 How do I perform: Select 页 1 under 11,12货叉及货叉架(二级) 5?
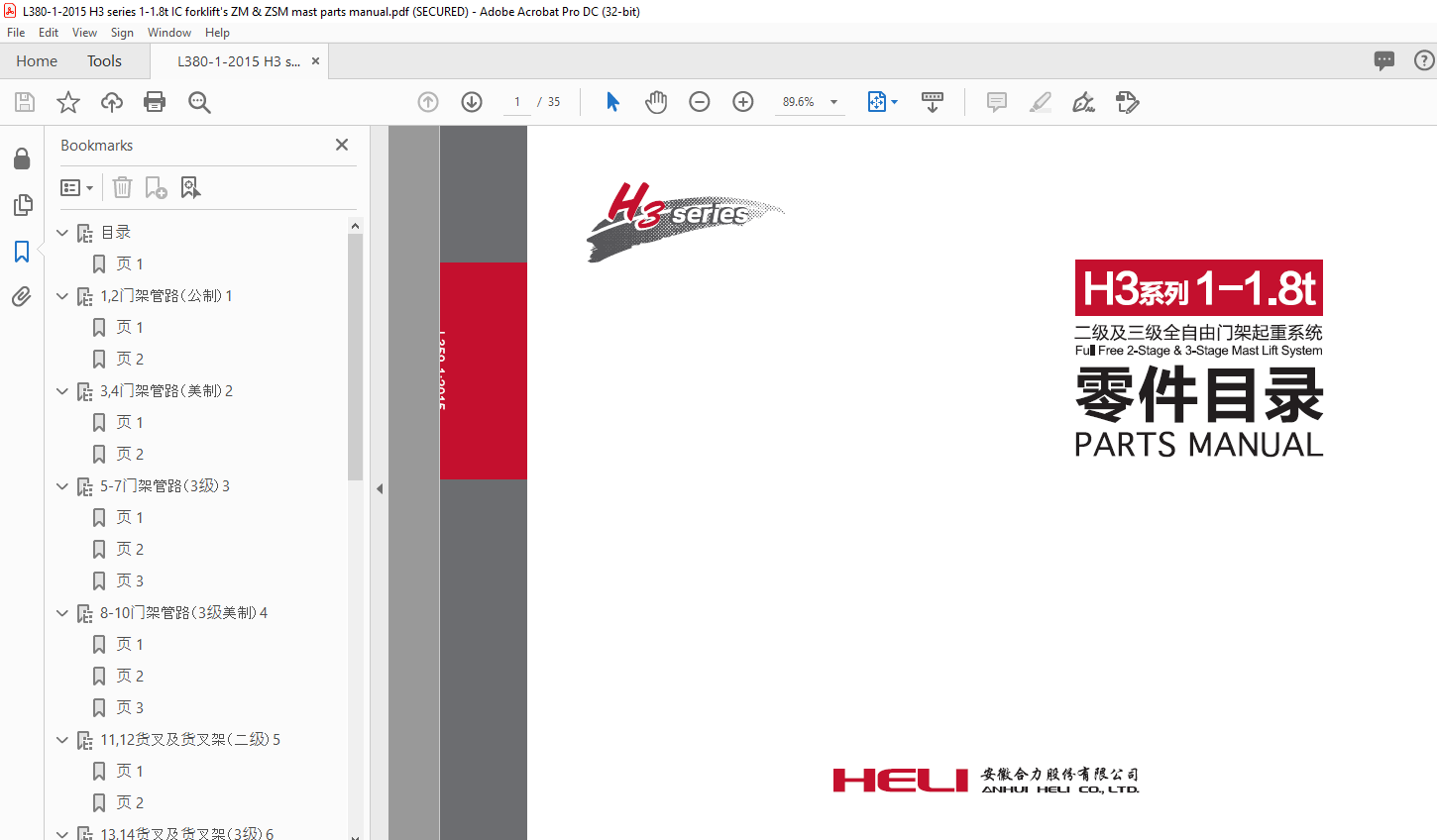[x=130, y=772]
